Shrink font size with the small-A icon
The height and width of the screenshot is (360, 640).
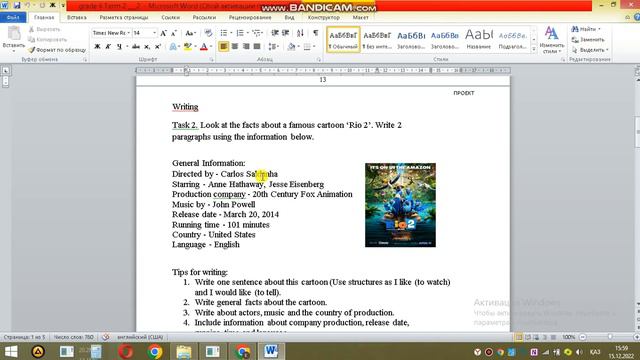point(174,33)
